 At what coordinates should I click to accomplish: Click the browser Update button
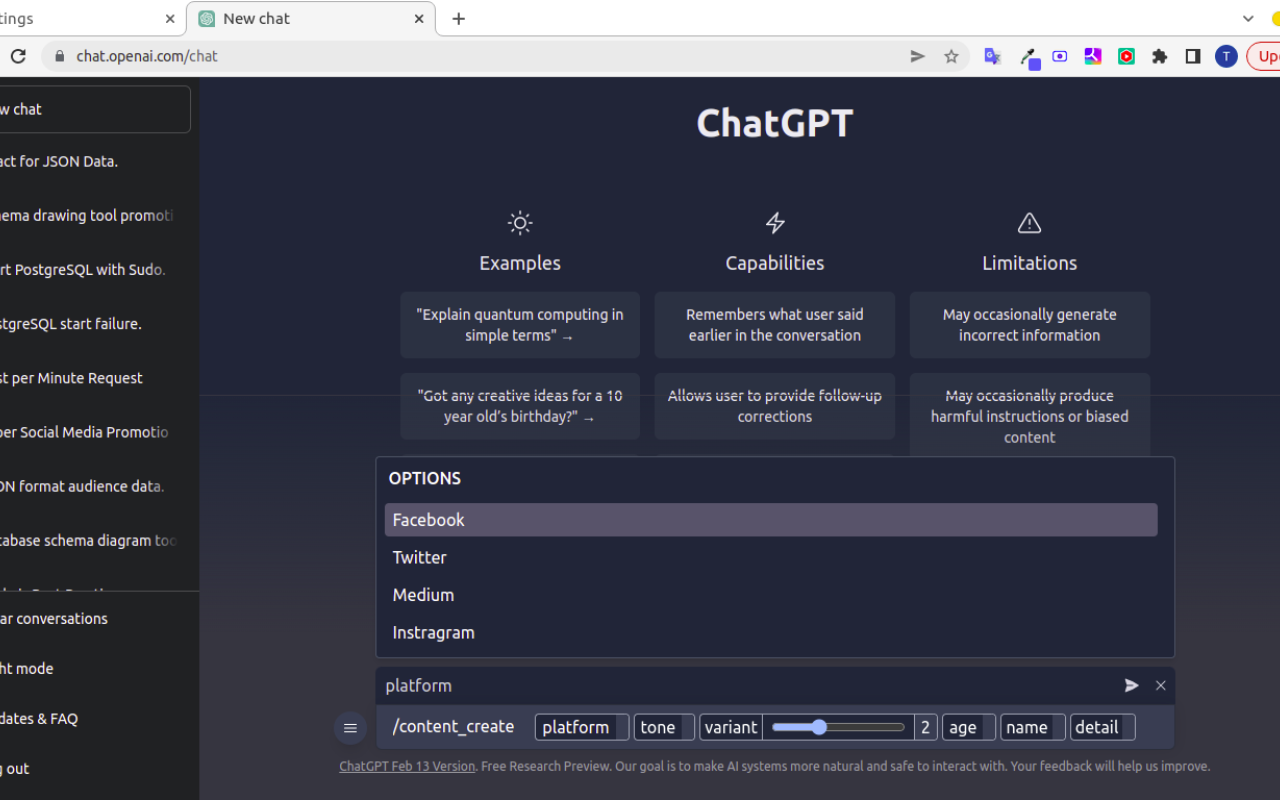[x=1264, y=56]
